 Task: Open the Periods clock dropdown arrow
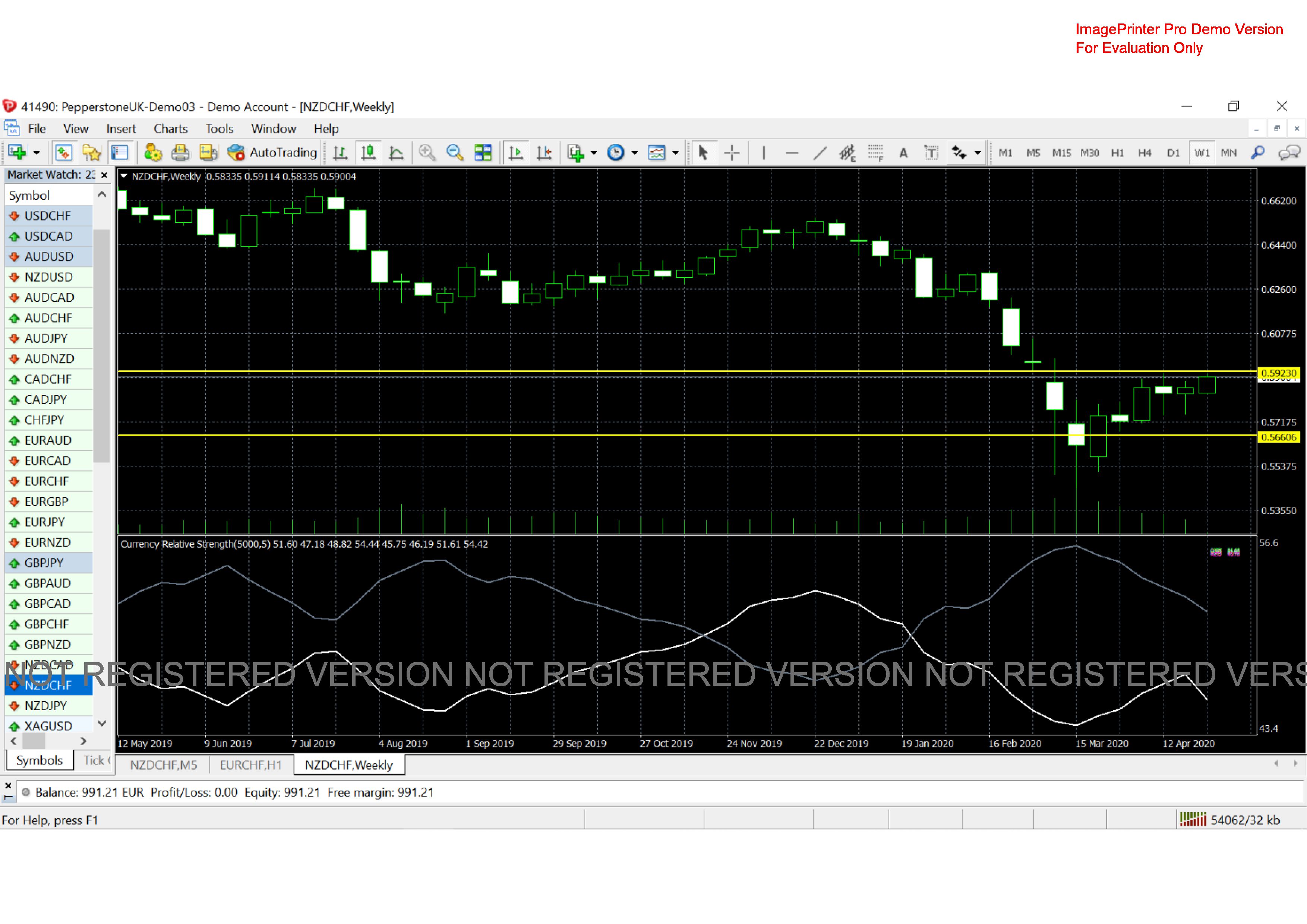pyautogui.click(x=635, y=153)
